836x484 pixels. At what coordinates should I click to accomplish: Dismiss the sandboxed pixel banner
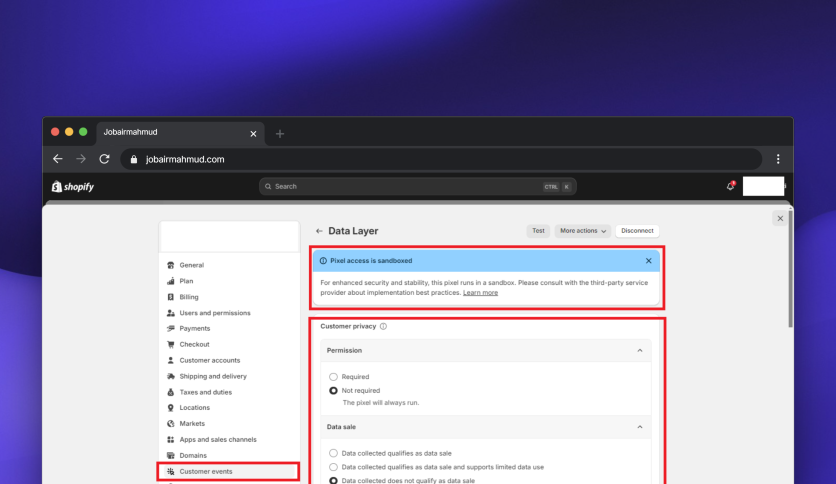(648, 261)
